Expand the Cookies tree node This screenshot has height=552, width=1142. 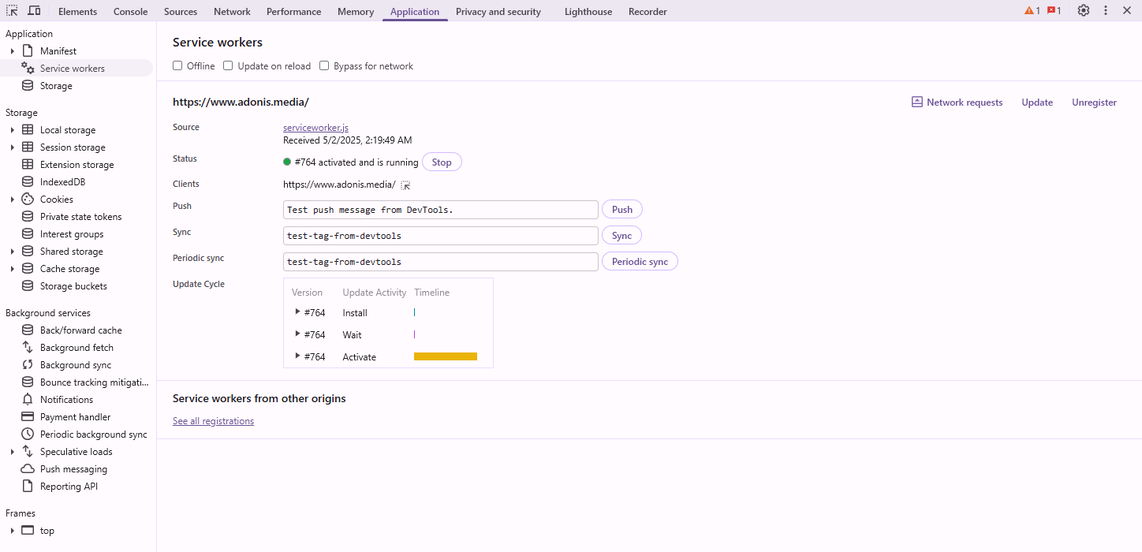(12, 199)
